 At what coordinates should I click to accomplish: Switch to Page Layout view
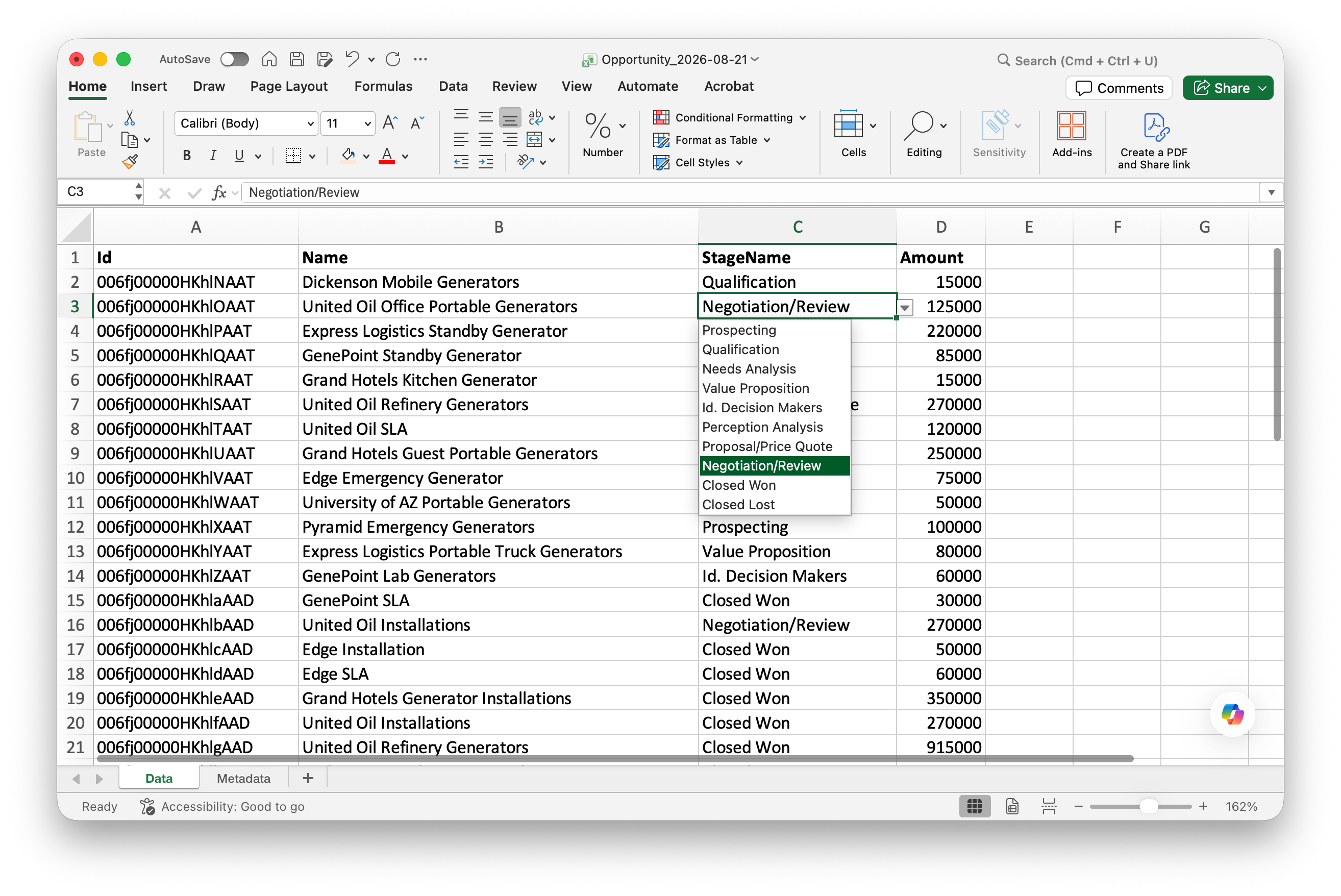(x=1012, y=806)
